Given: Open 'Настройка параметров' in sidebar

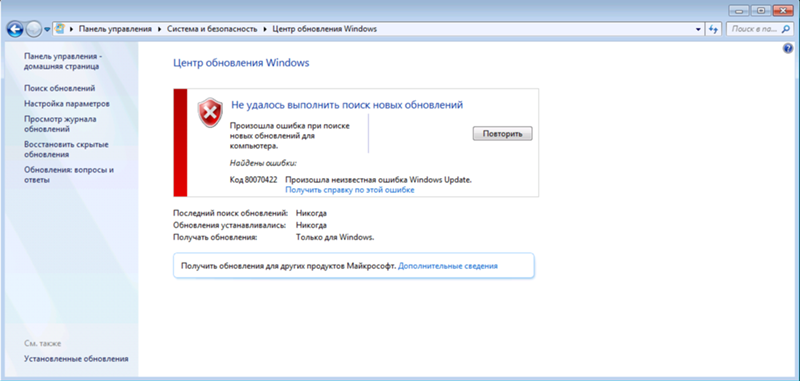Looking at the screenshot, I should (x=67, y=104).
